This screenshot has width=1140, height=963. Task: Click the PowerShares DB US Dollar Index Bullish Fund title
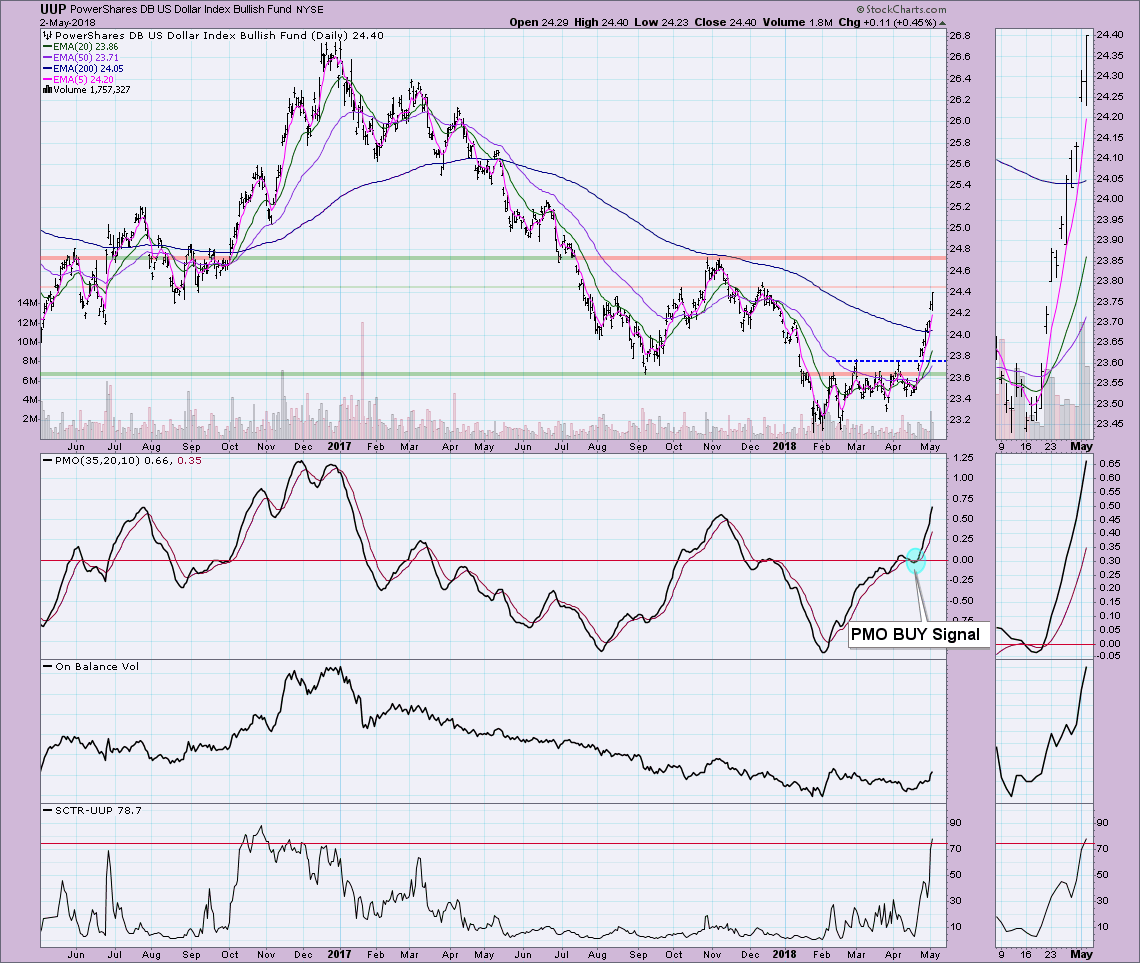(181, 9)
